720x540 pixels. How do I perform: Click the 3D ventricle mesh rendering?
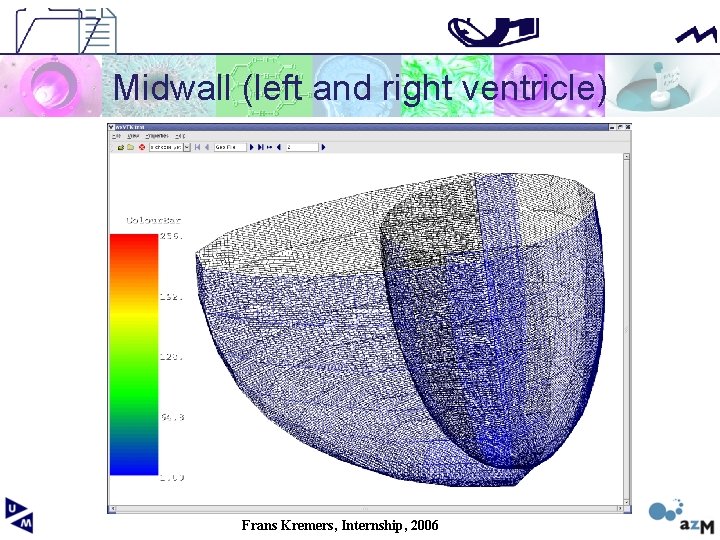(x=400, y=329)
